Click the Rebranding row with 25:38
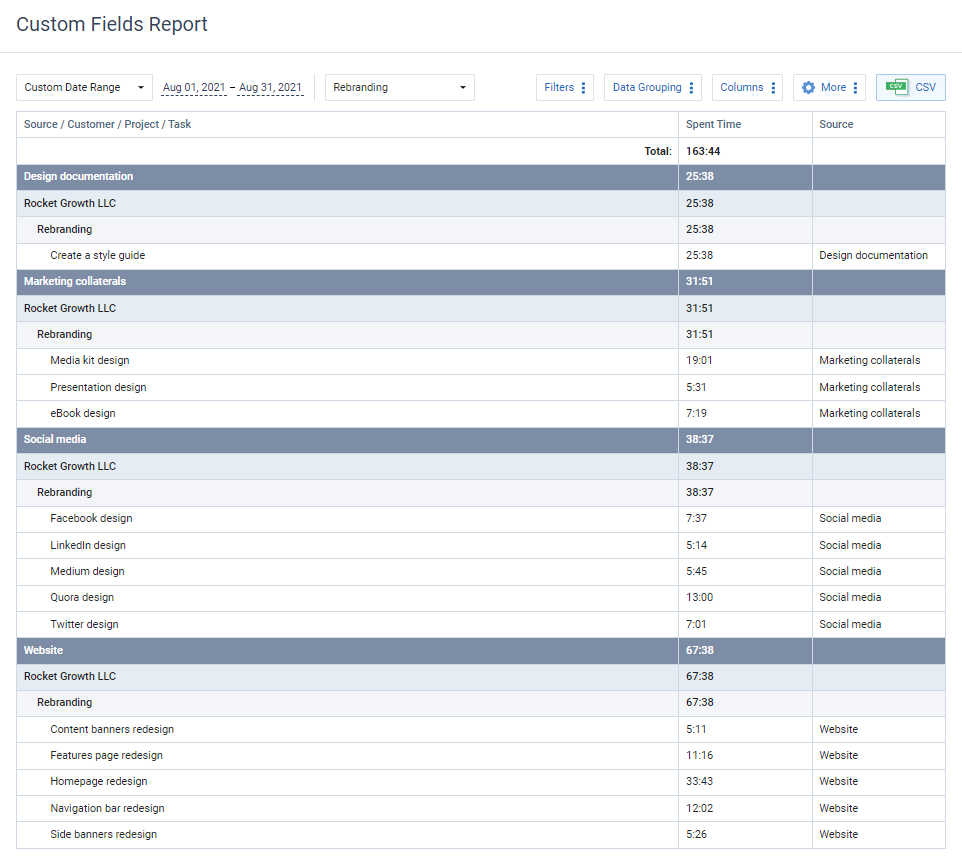Image resolution: width=962 pixels, height=863 pixels. tap(480, 229)
